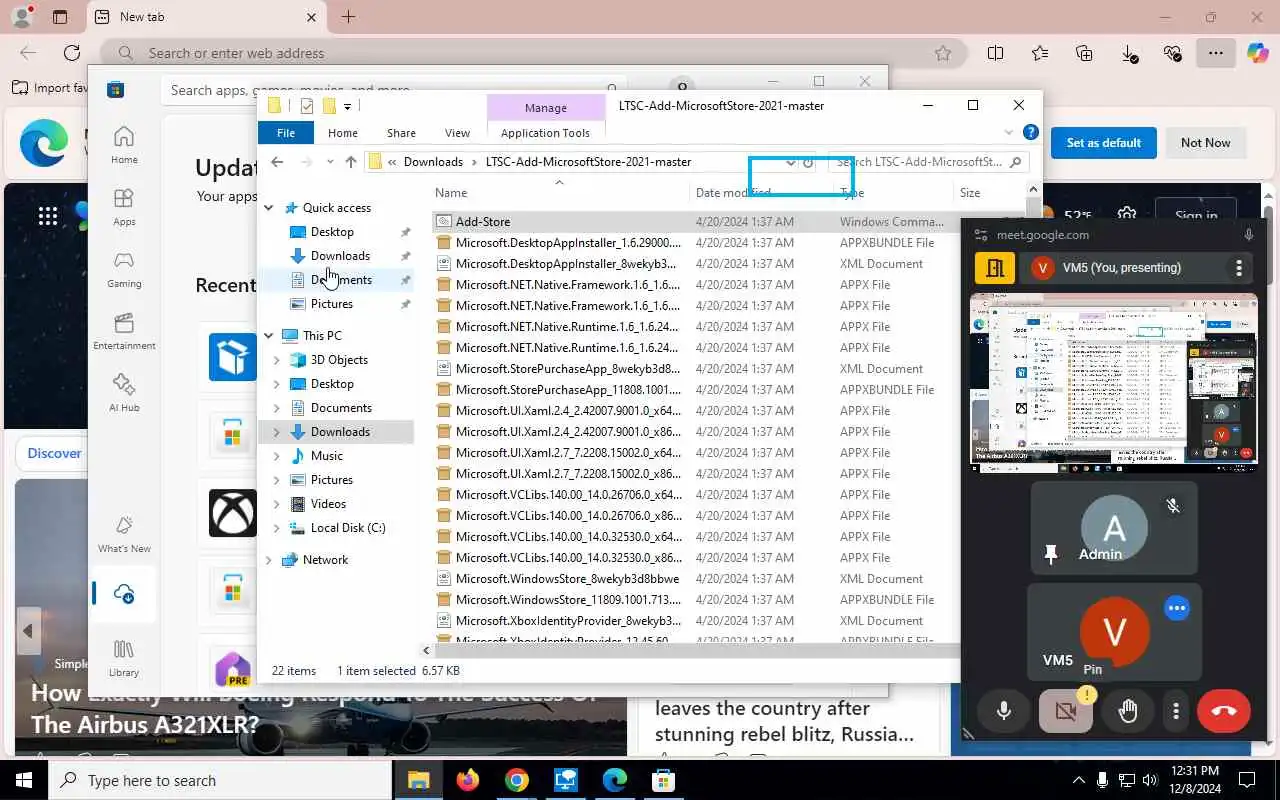
Task: Click Microsoft Store search apps field
Action: tap(396, 90)
